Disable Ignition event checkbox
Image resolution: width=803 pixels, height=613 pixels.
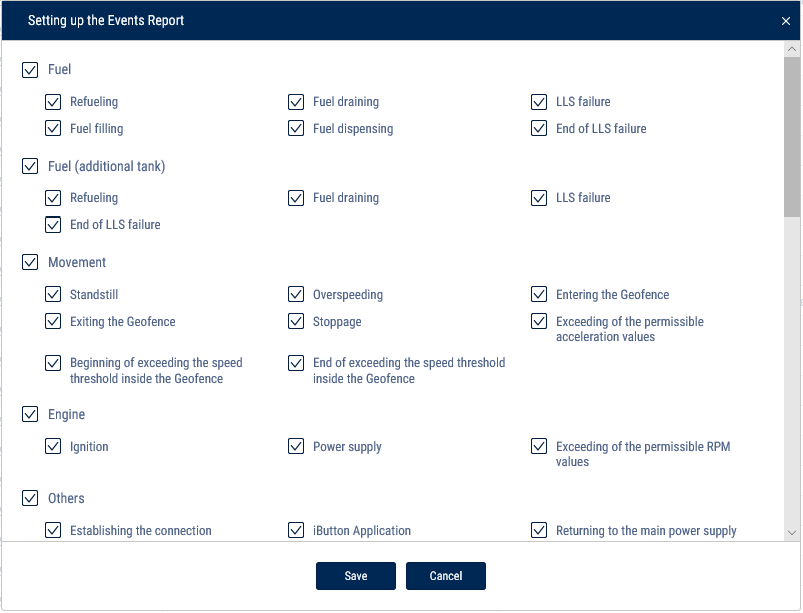53,446
